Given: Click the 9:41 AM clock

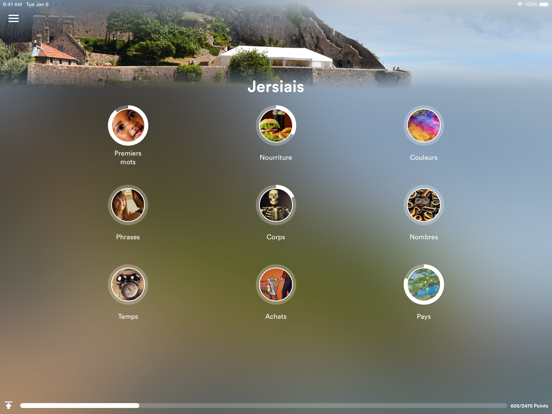Looking at the screenshot, I should click(x=12, y=4).
